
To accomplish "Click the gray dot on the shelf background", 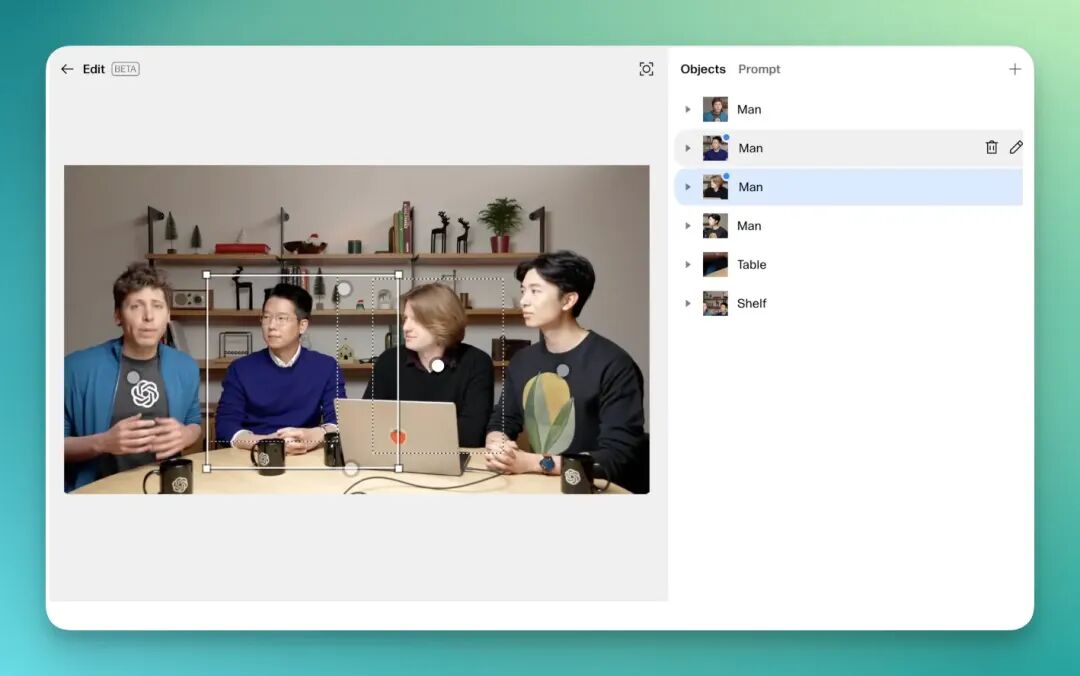I will pos(344,288).
